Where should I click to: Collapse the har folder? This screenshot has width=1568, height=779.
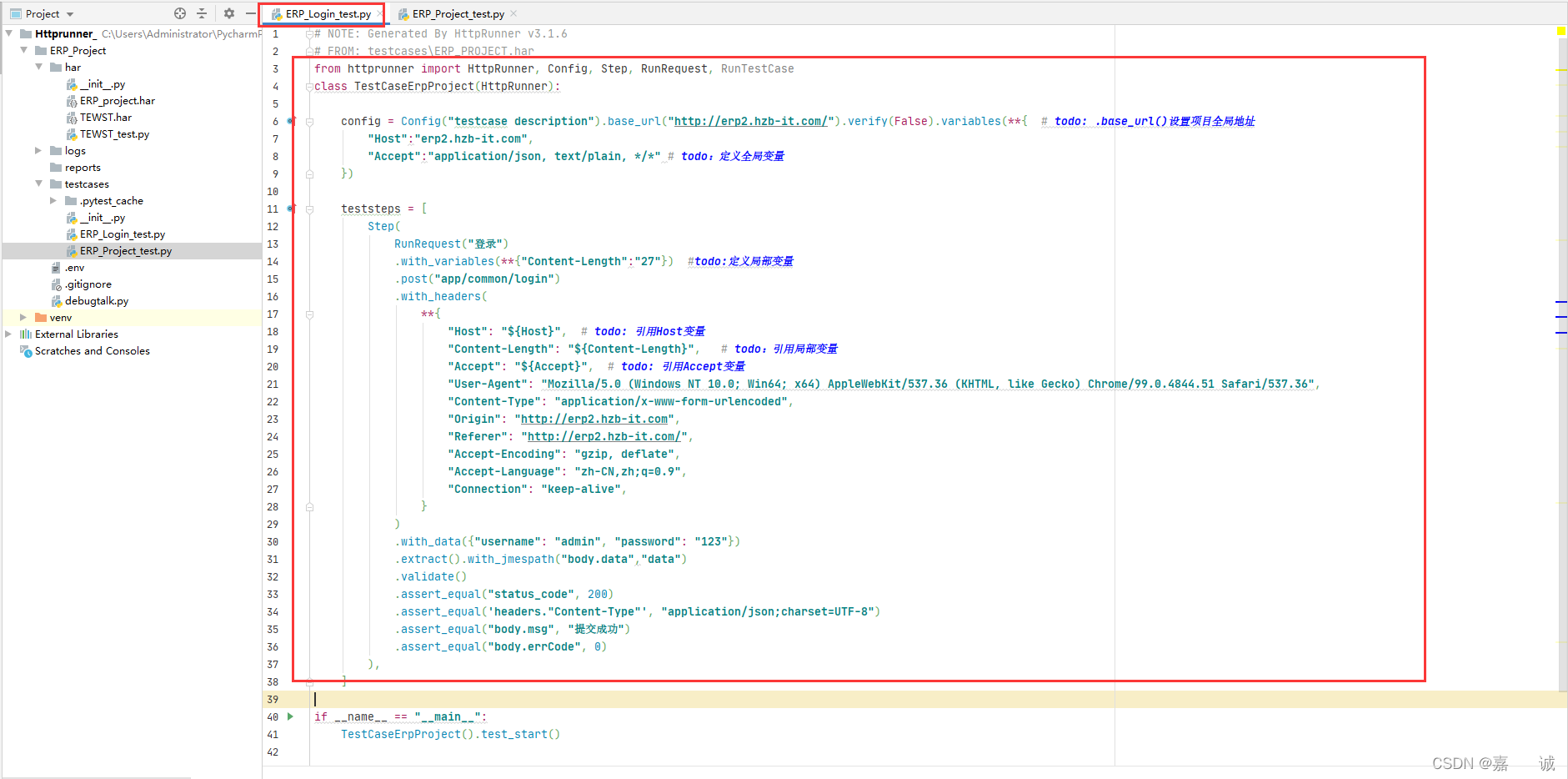coord(39,68)
